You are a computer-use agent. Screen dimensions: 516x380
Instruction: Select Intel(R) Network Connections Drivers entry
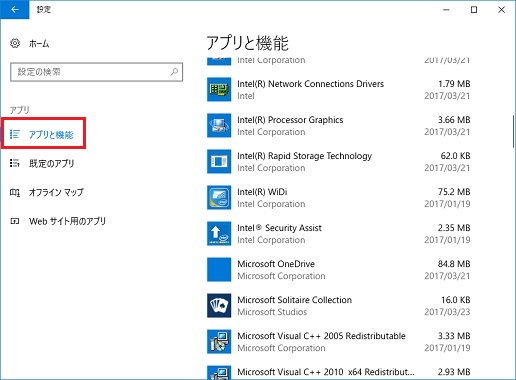click(338, 89)
